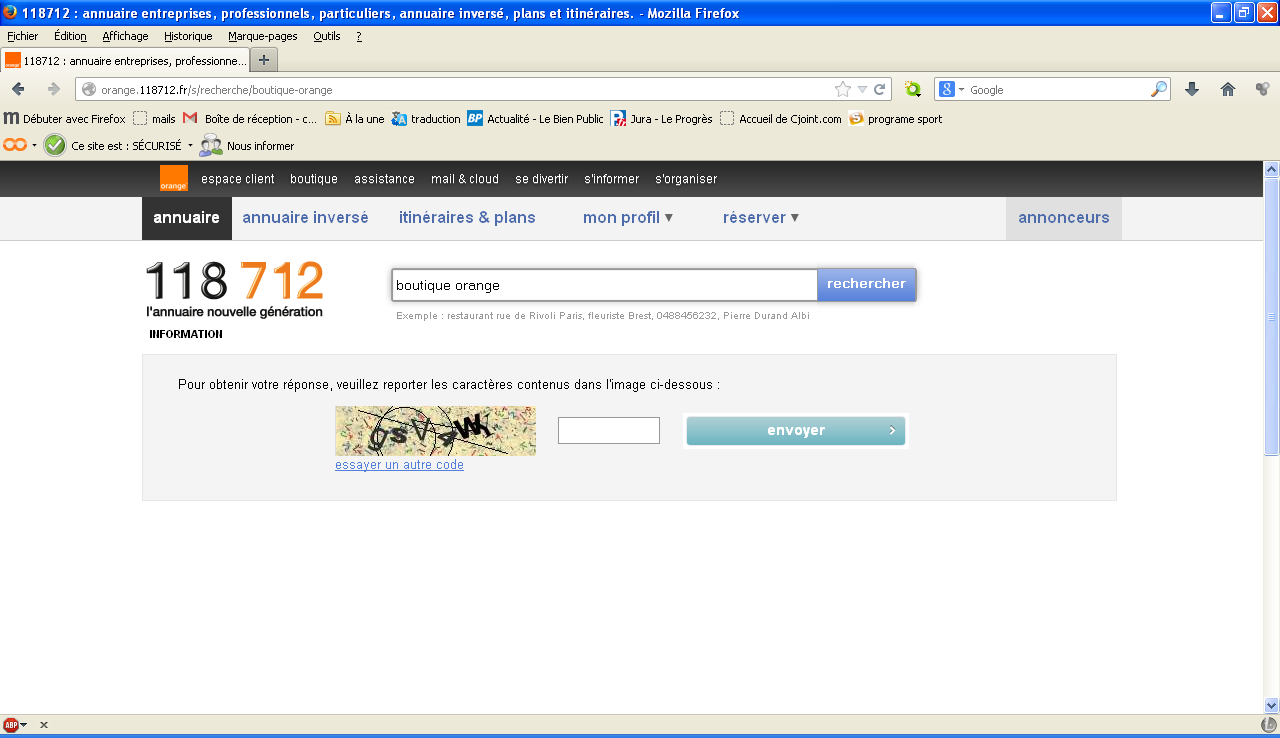Open the itinéraires & plans tab
The width and height of the screenshot is (1280, 738).
pyautogui.click(x=467, y=217)
